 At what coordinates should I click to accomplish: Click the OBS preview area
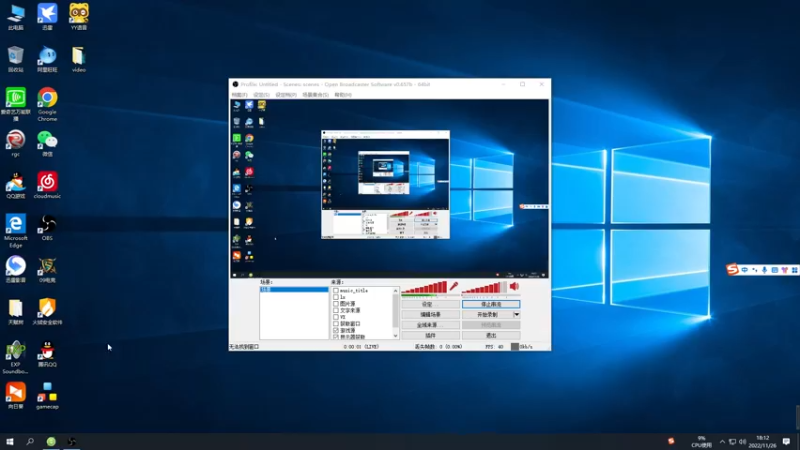click(x=389, y=188)
